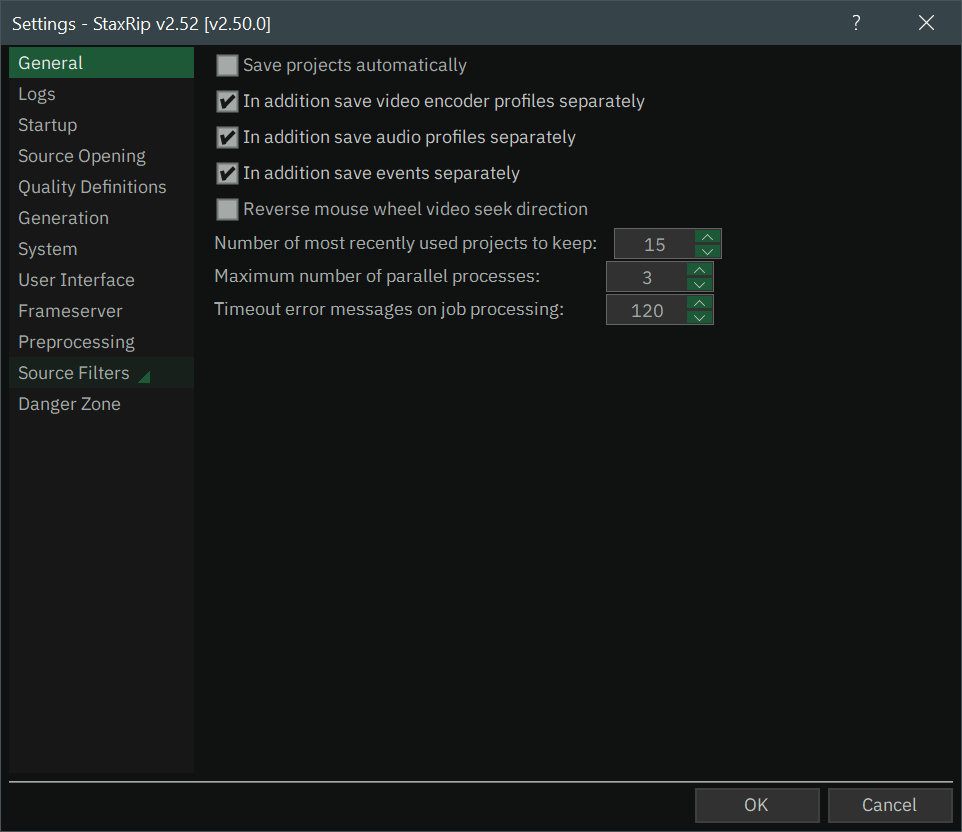The height and width of the screenshot is (832, 962).
Task: Decrease timeout error messages value
Action: click(x=699, y=317)
